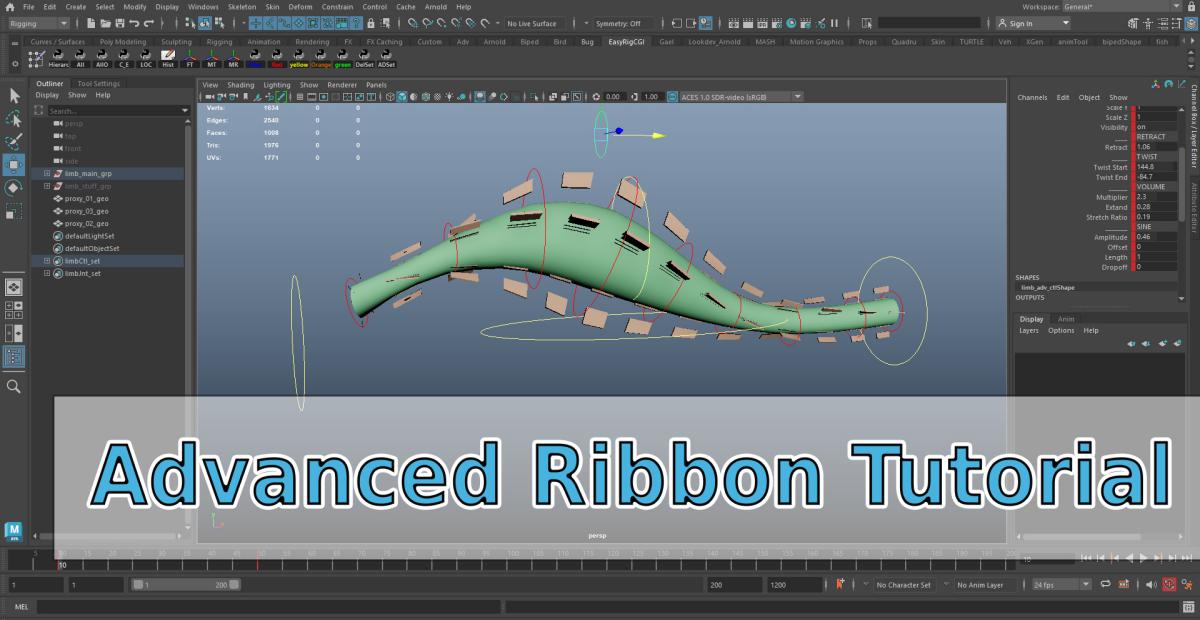The image size is (1200, 620).
Task: Toggle color management icon beside ACES dropdown
Action: 670,97
